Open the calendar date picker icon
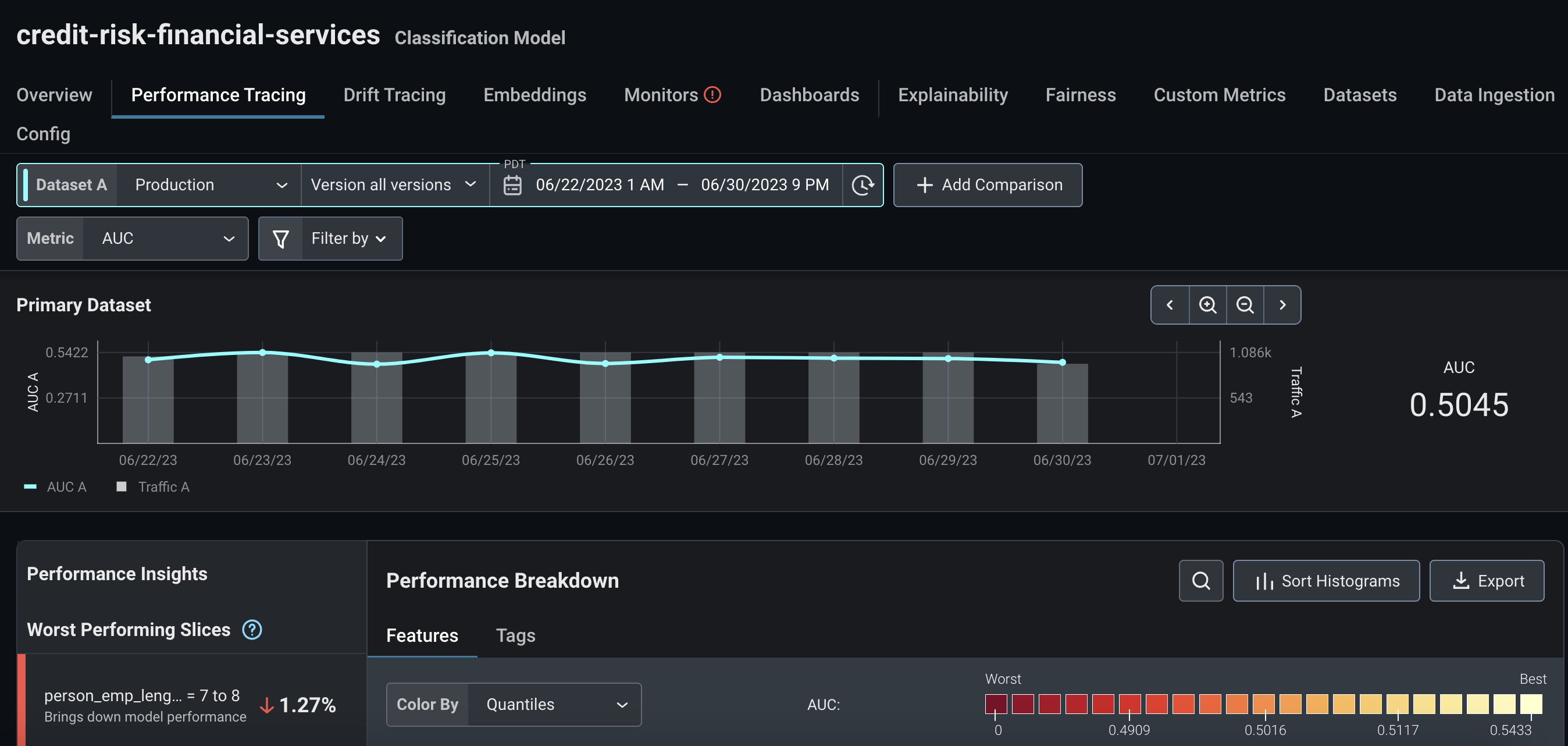1568x746 pixels. click(512, 184)
